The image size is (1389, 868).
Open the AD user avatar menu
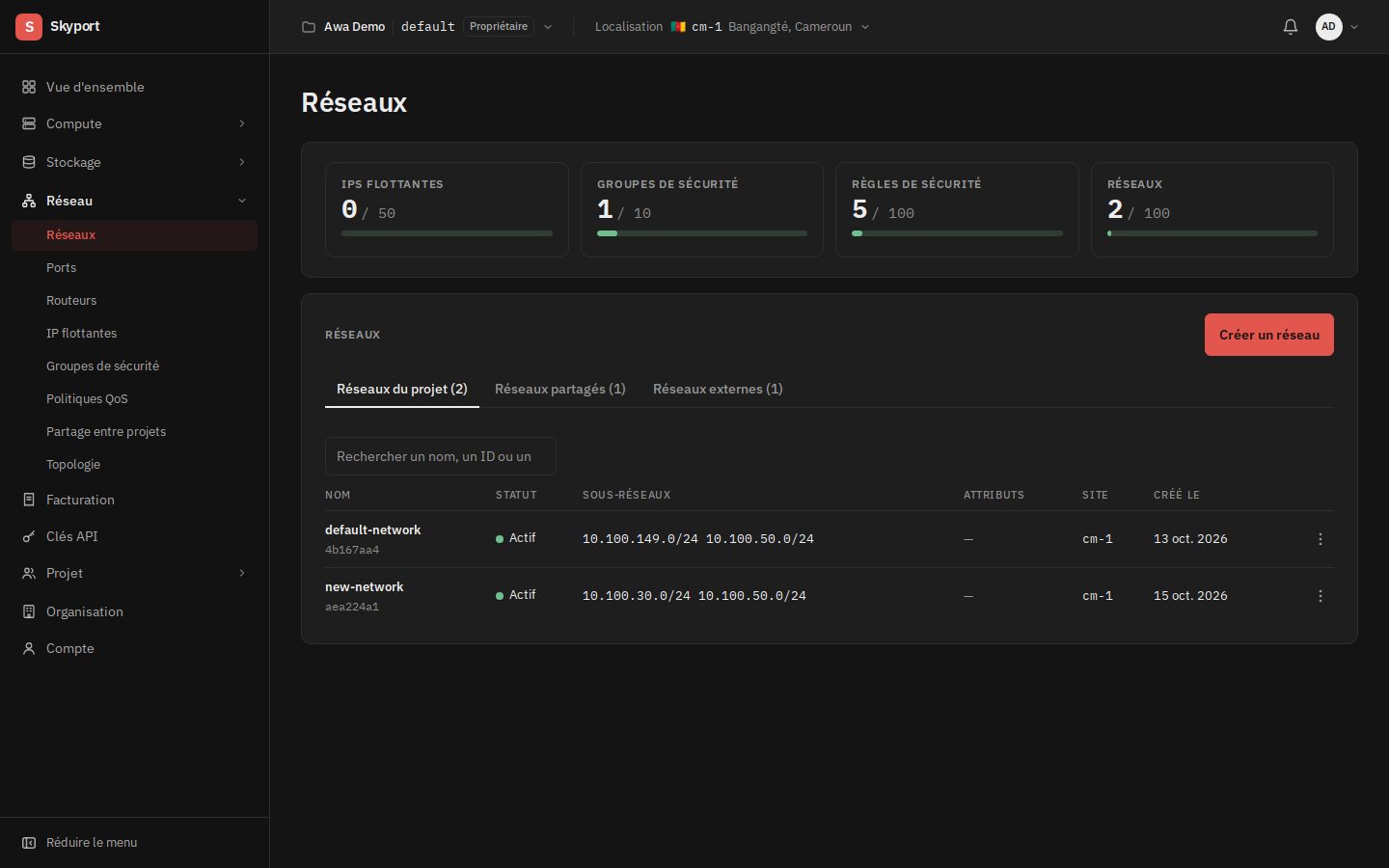click(1329, 27)
